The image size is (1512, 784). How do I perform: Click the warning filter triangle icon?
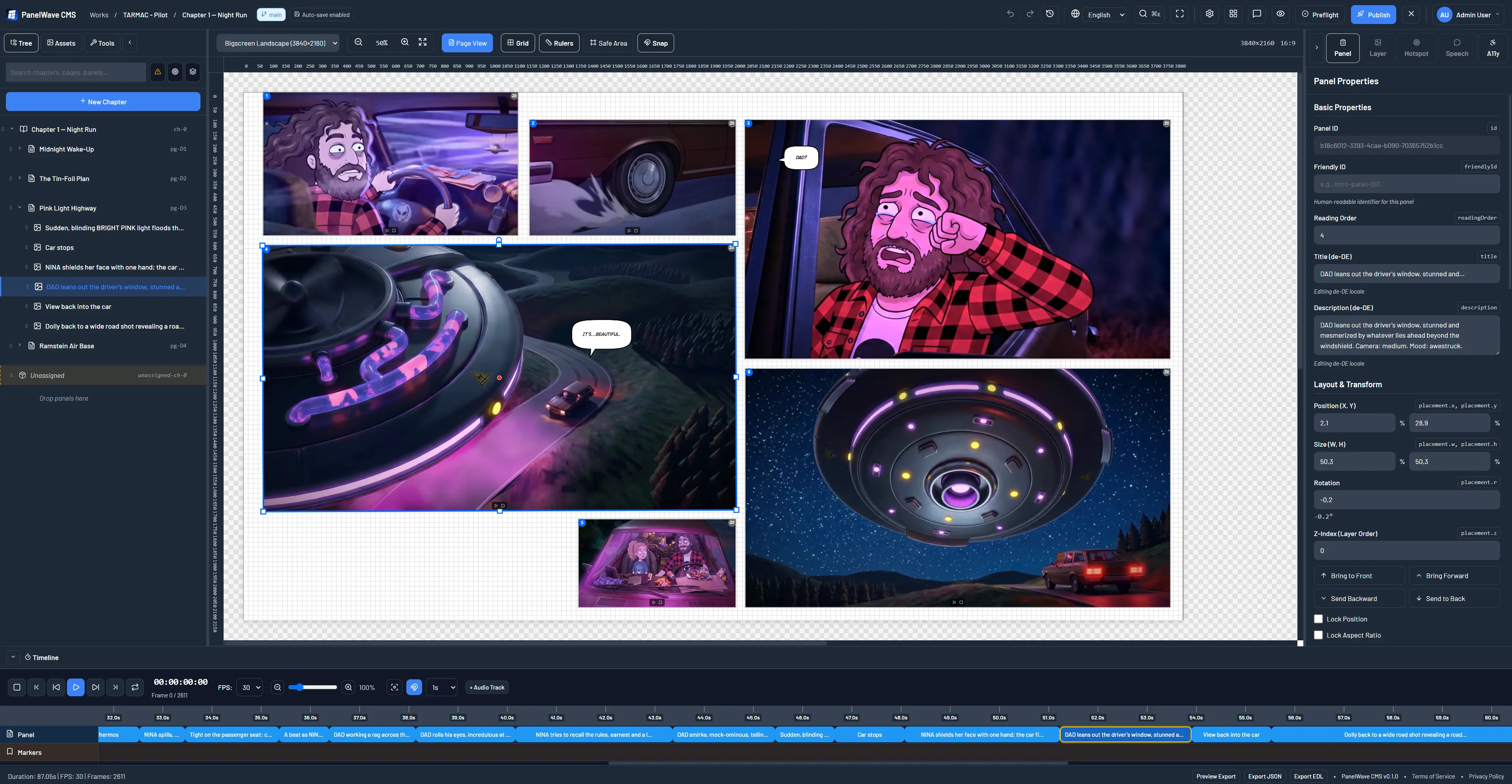click(x=157, y=72)
